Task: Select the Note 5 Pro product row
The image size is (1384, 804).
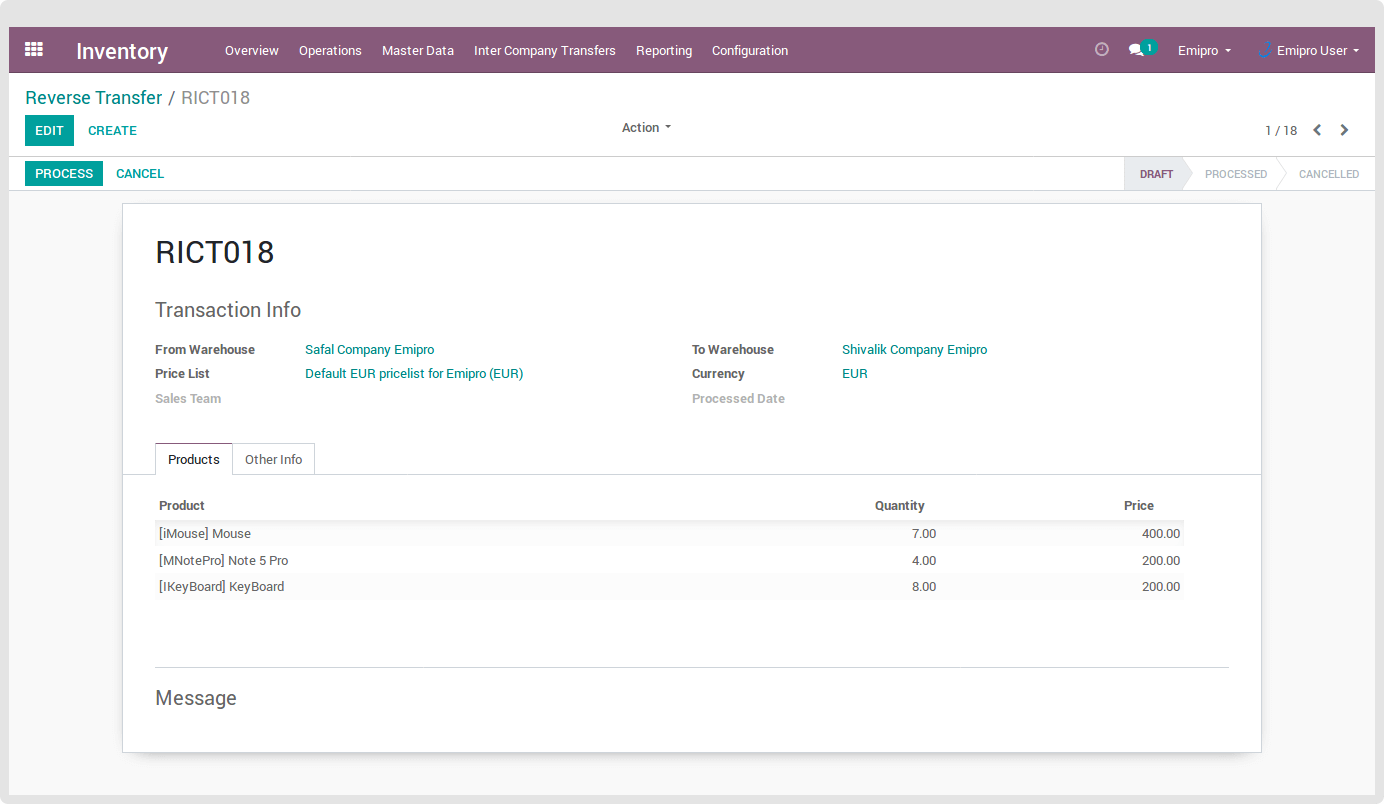Action: pos(224,560)
